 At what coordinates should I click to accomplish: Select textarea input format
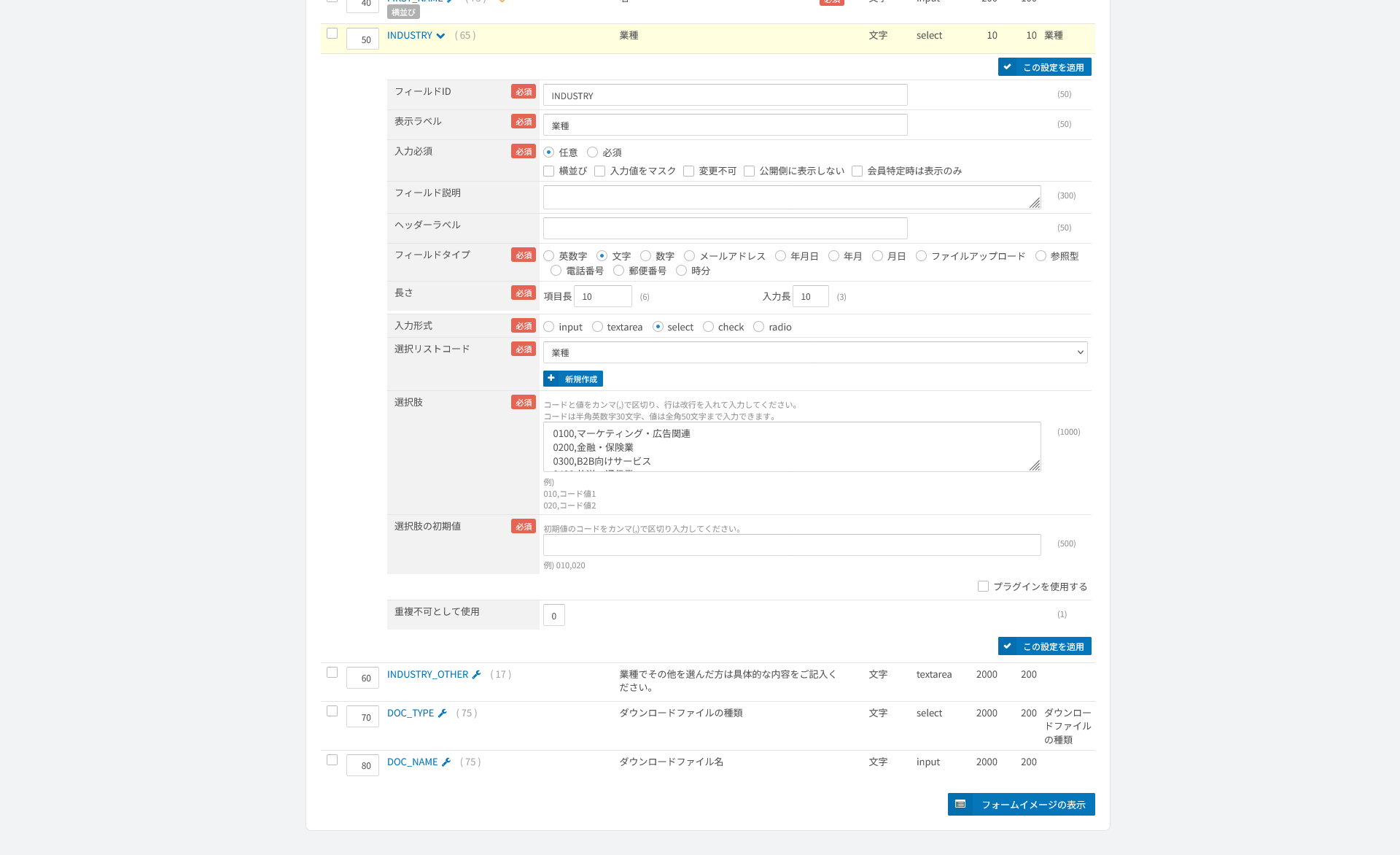point(598,327)
